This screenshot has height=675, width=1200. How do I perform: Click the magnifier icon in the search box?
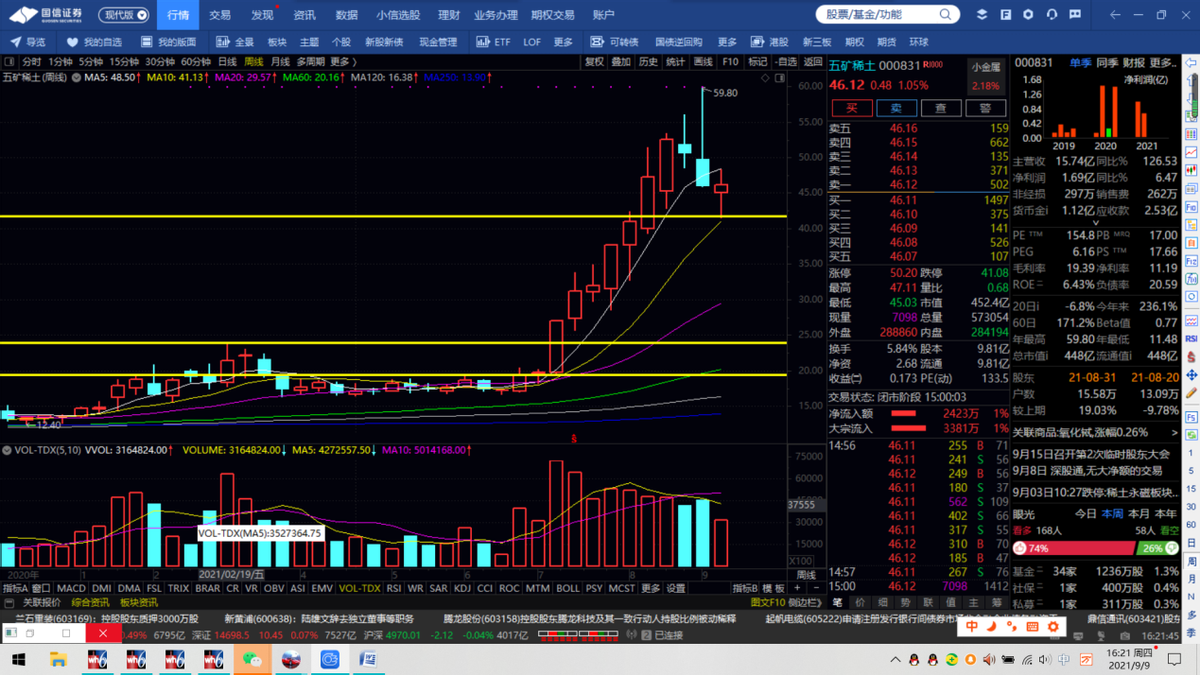click(945, 15)
